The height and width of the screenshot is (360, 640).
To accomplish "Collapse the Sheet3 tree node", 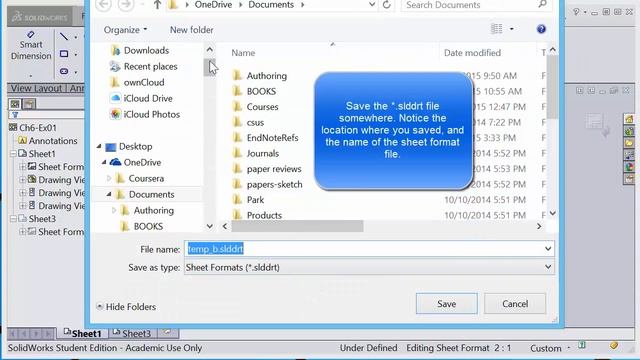I will point(13,219).
